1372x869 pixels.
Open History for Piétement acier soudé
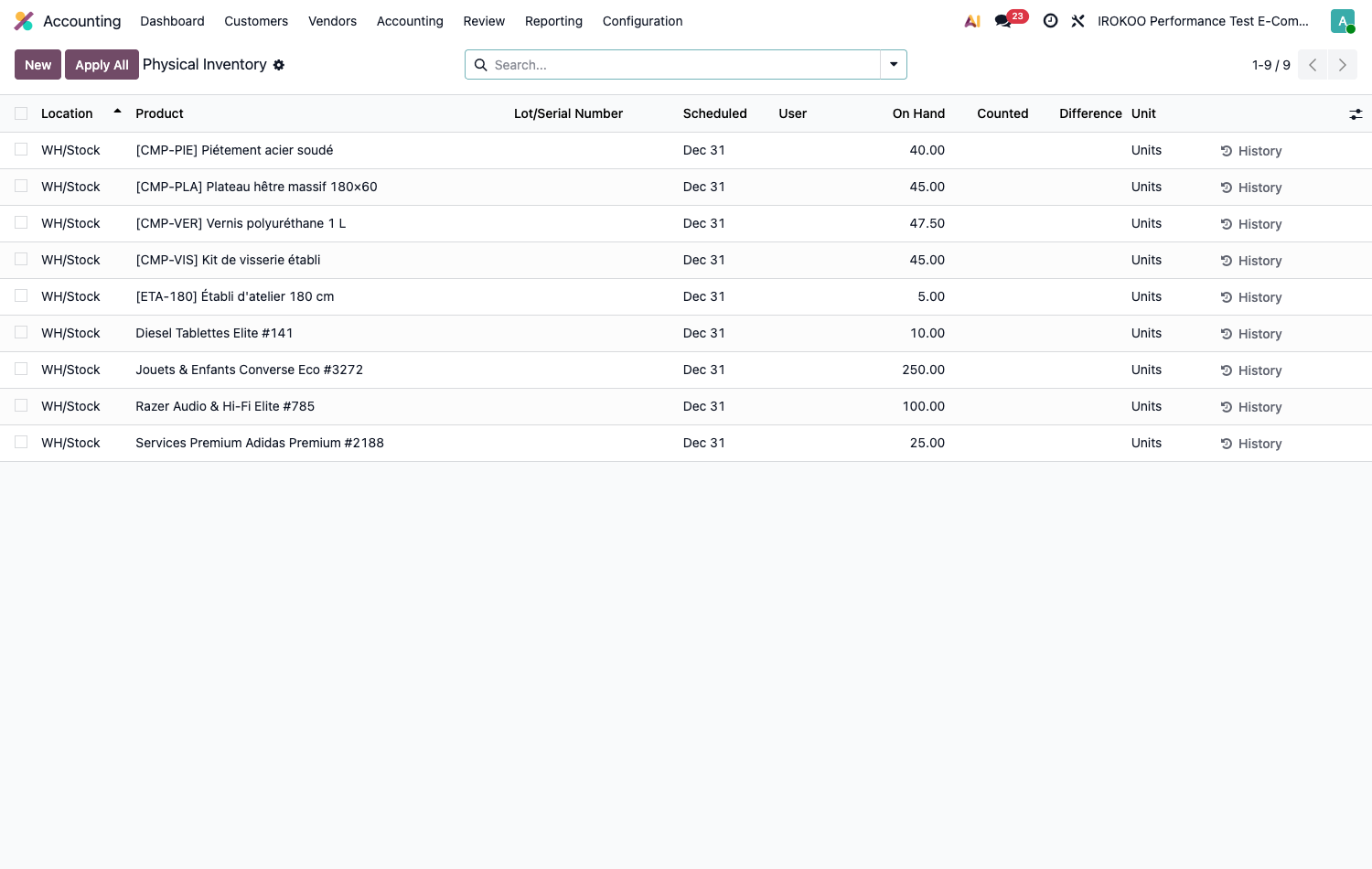pos(1250,151)
